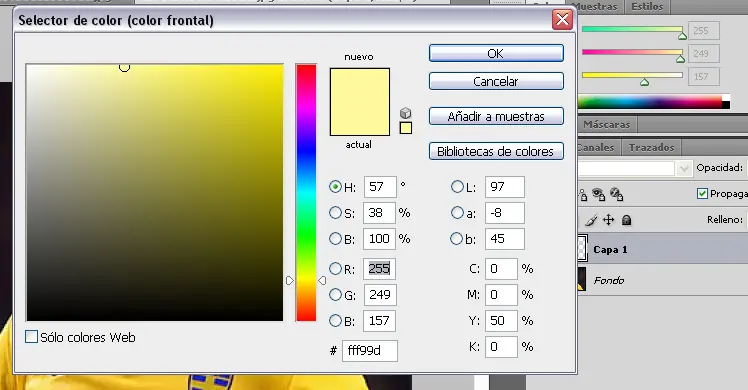Image resolution: width=748 pixels, height=390 pixels.
Task: Open the blend mode dropdown in the Layers panel
Action: (684, 168)
